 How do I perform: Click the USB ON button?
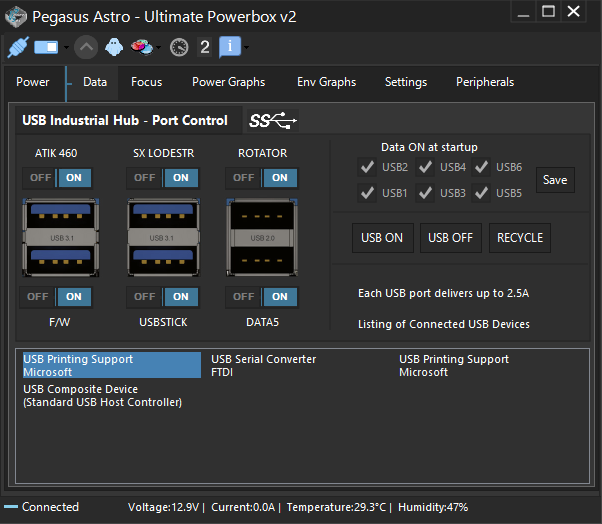pos(383,238)
